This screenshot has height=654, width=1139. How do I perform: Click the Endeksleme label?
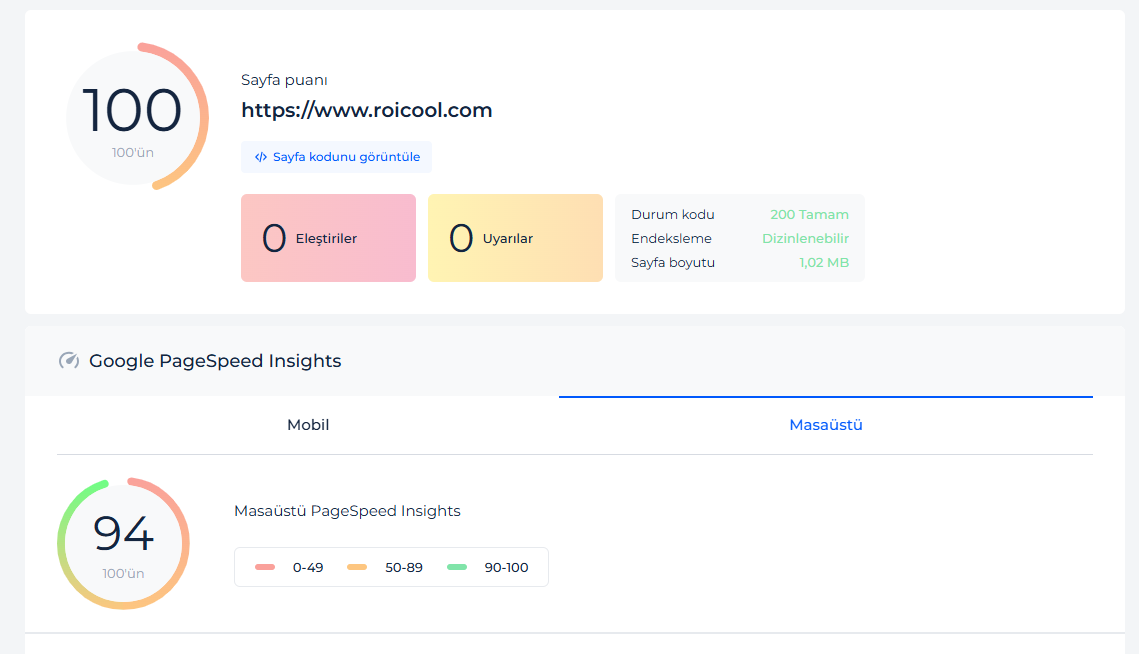tap(671, 238)
